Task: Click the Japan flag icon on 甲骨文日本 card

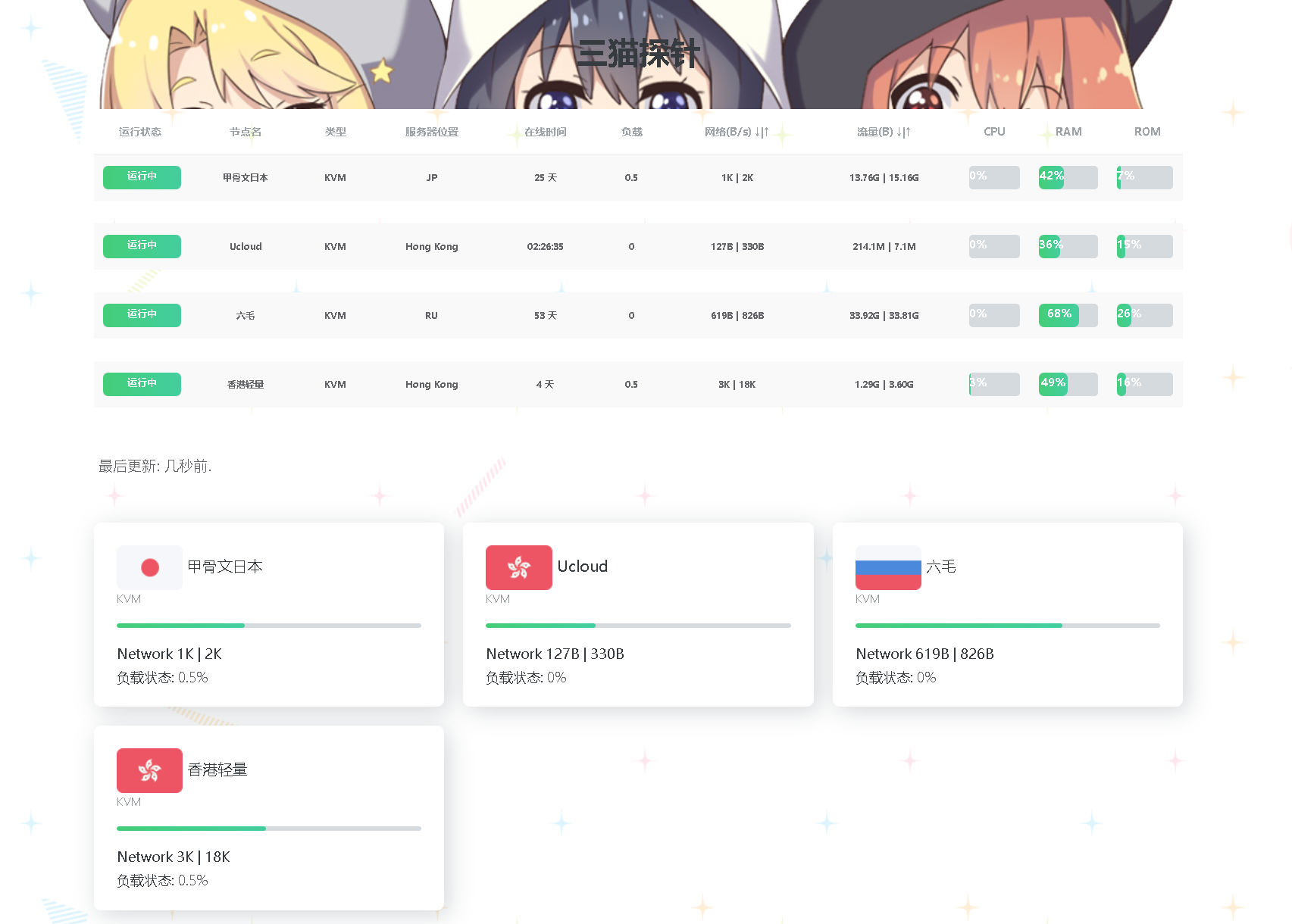Action: point(149,567)
